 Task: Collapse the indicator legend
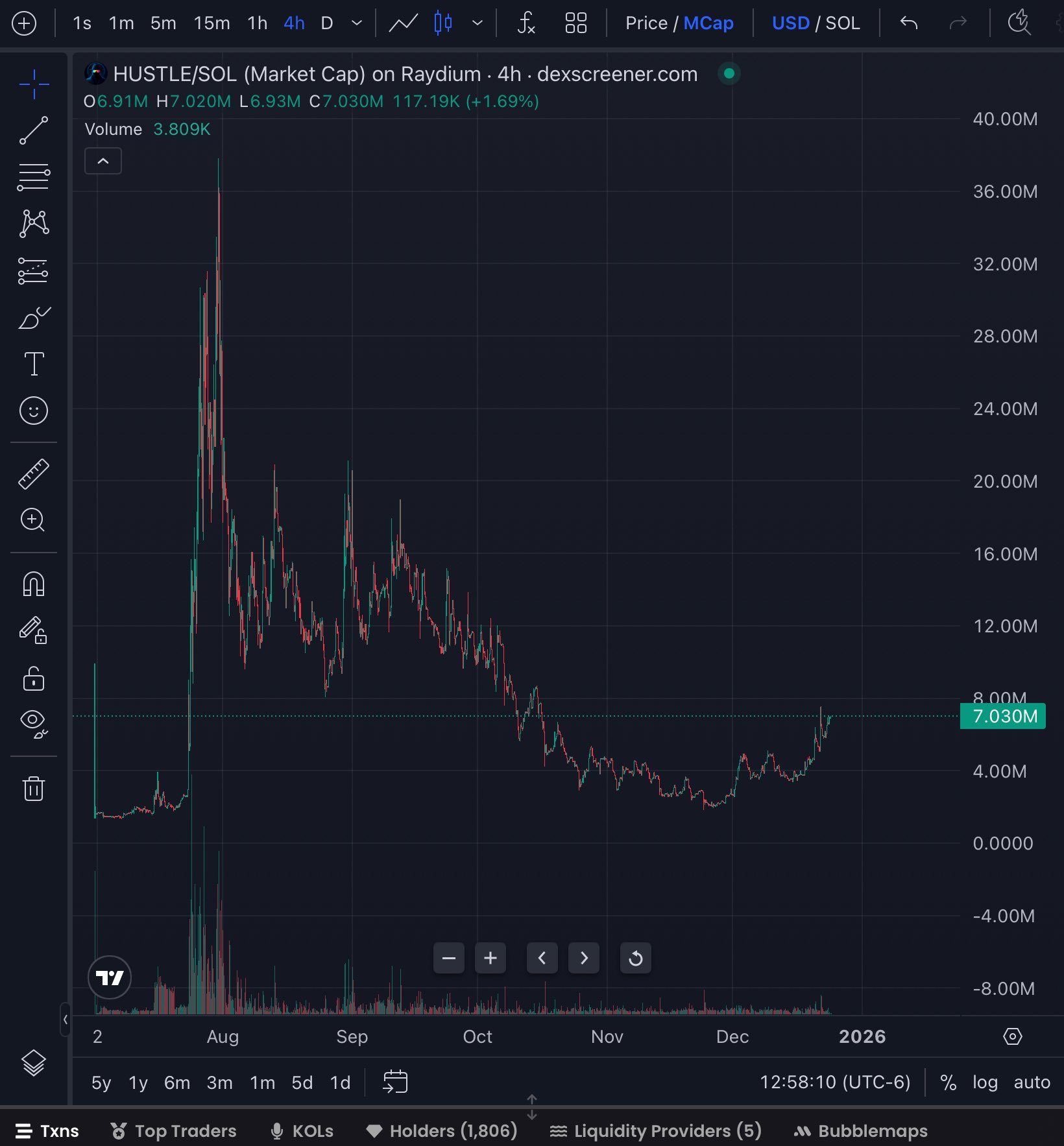coord(103,161)
